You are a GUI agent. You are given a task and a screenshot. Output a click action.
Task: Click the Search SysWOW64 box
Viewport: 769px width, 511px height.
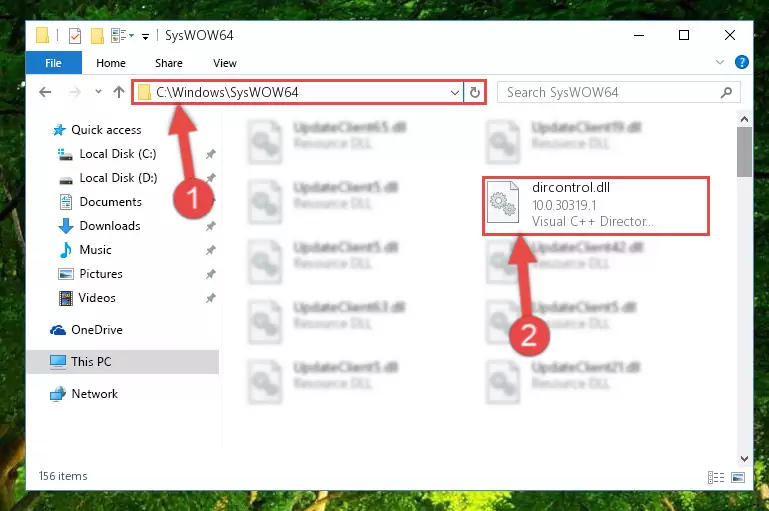tap(618, 92)
